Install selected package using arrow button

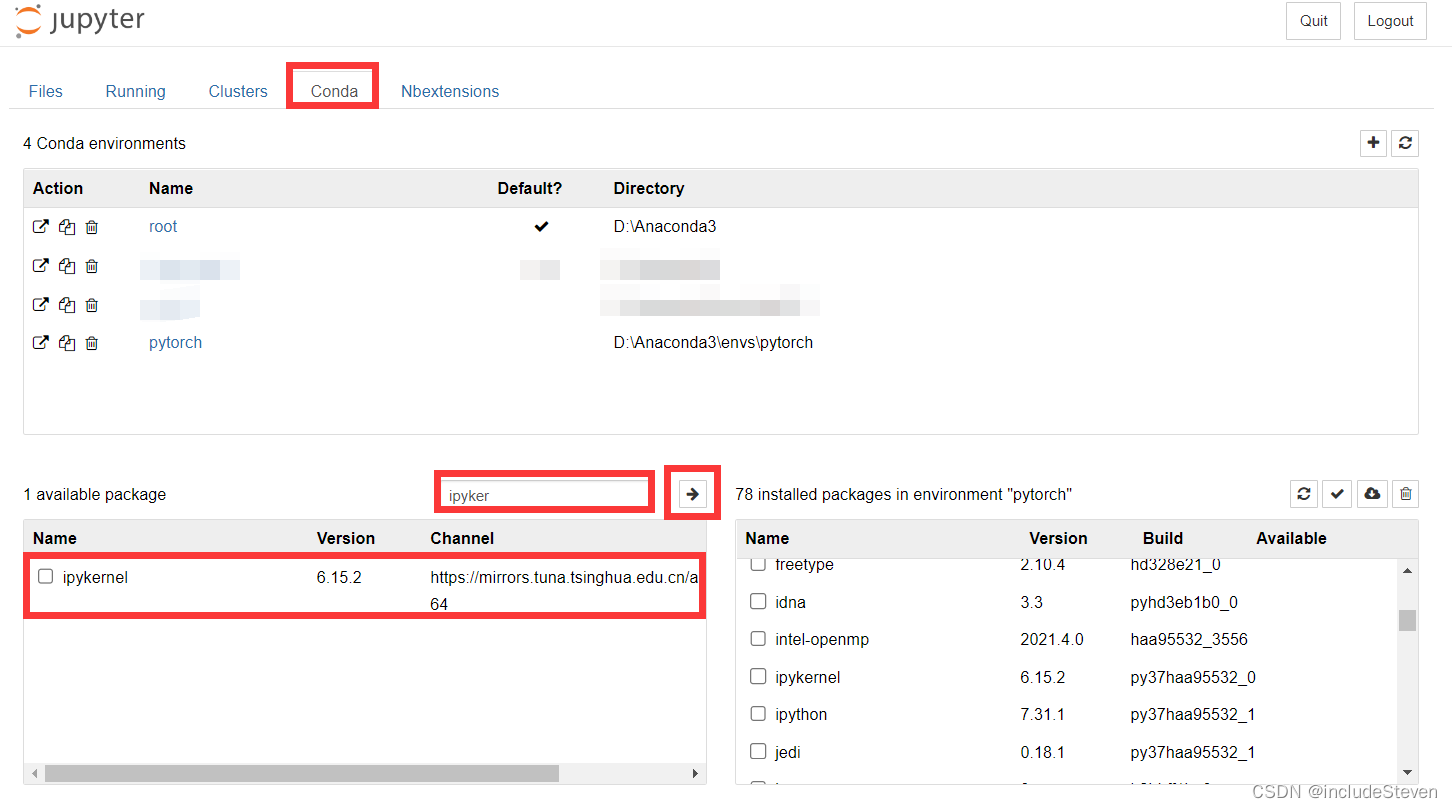692,493
